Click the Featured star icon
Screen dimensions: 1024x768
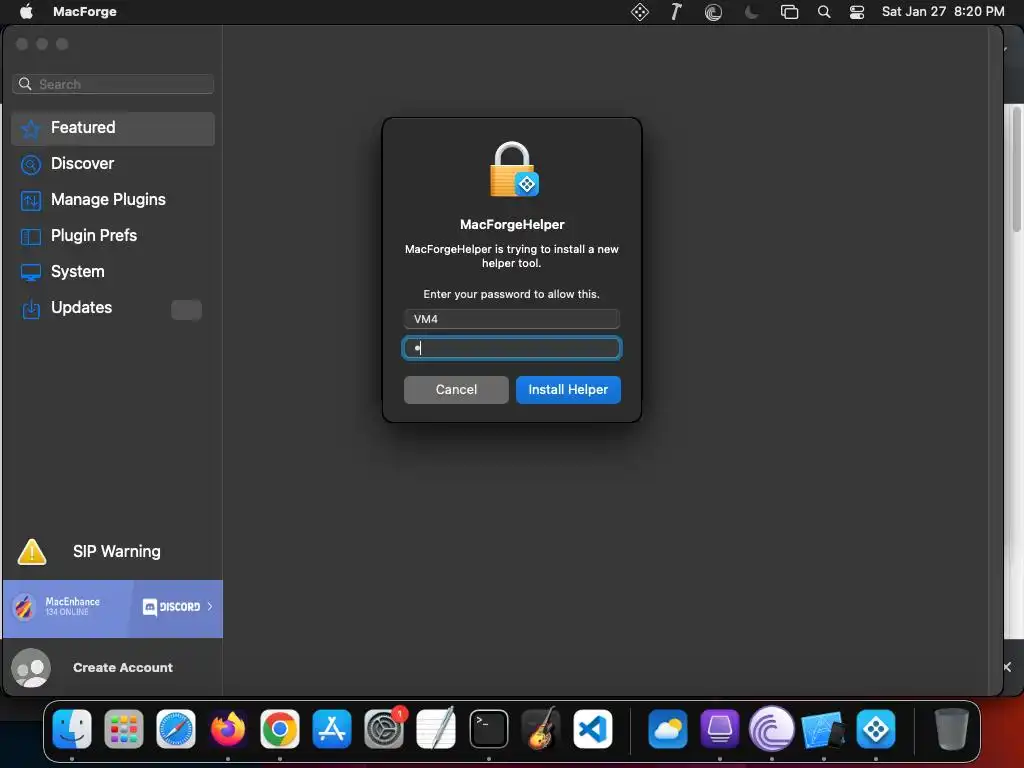pos(31,129)
